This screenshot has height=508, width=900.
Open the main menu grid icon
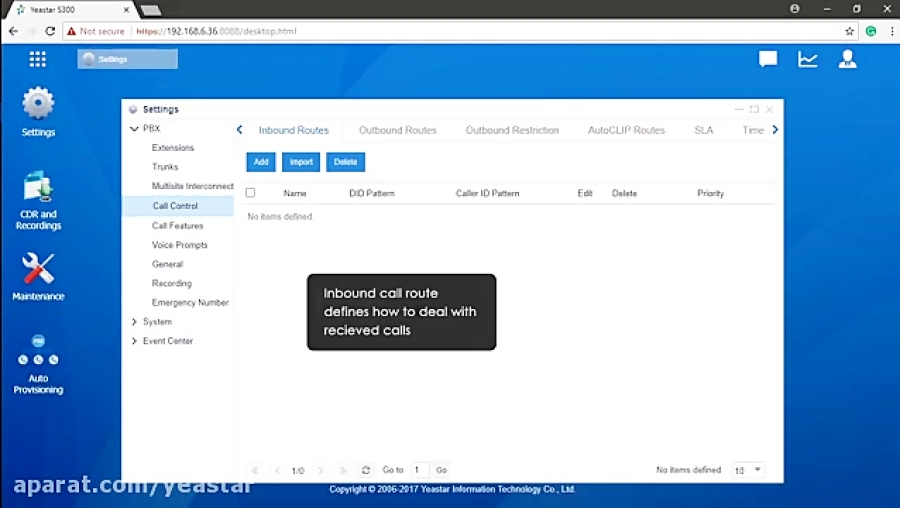pos(38,59)
